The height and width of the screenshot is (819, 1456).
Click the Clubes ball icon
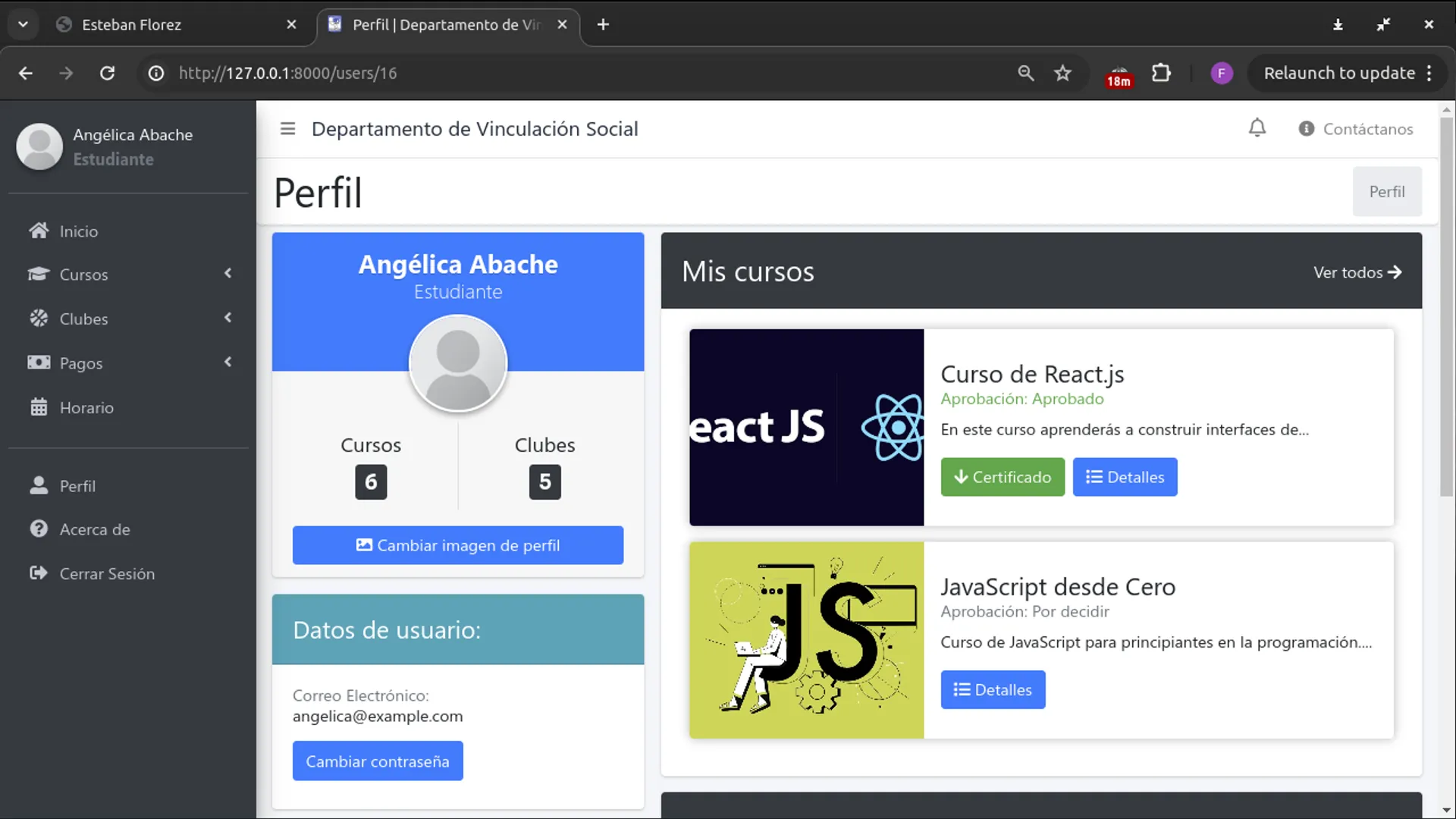pyautogui.click(x=39, y=318)
